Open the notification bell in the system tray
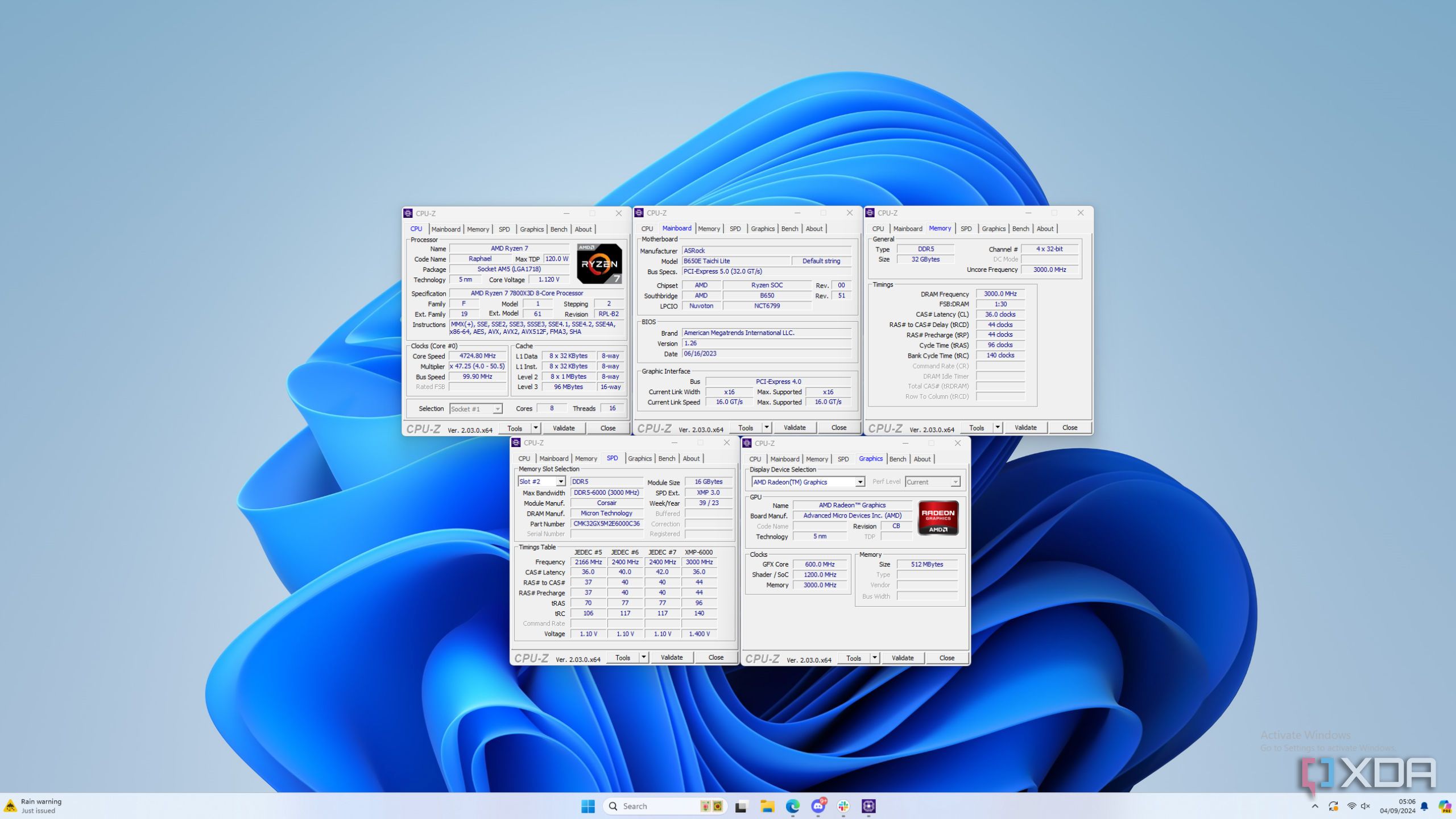 coord(1424,806)
